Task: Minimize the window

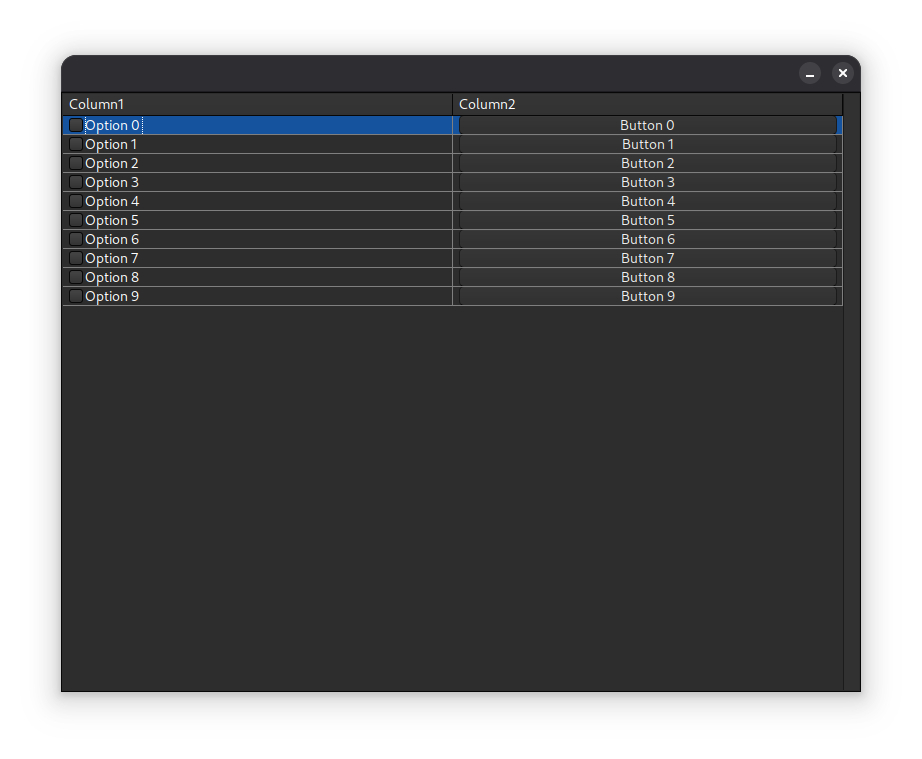Action: pyautogui.click(x=810, y=73)
